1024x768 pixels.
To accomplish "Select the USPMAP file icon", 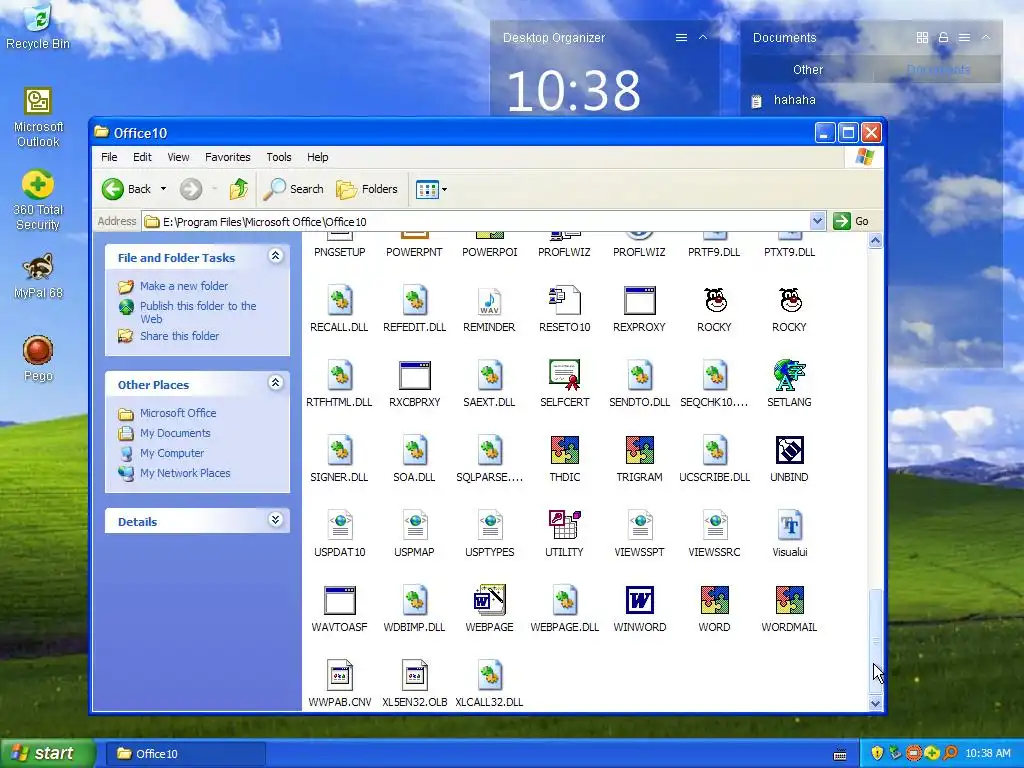I will [414, 525].
